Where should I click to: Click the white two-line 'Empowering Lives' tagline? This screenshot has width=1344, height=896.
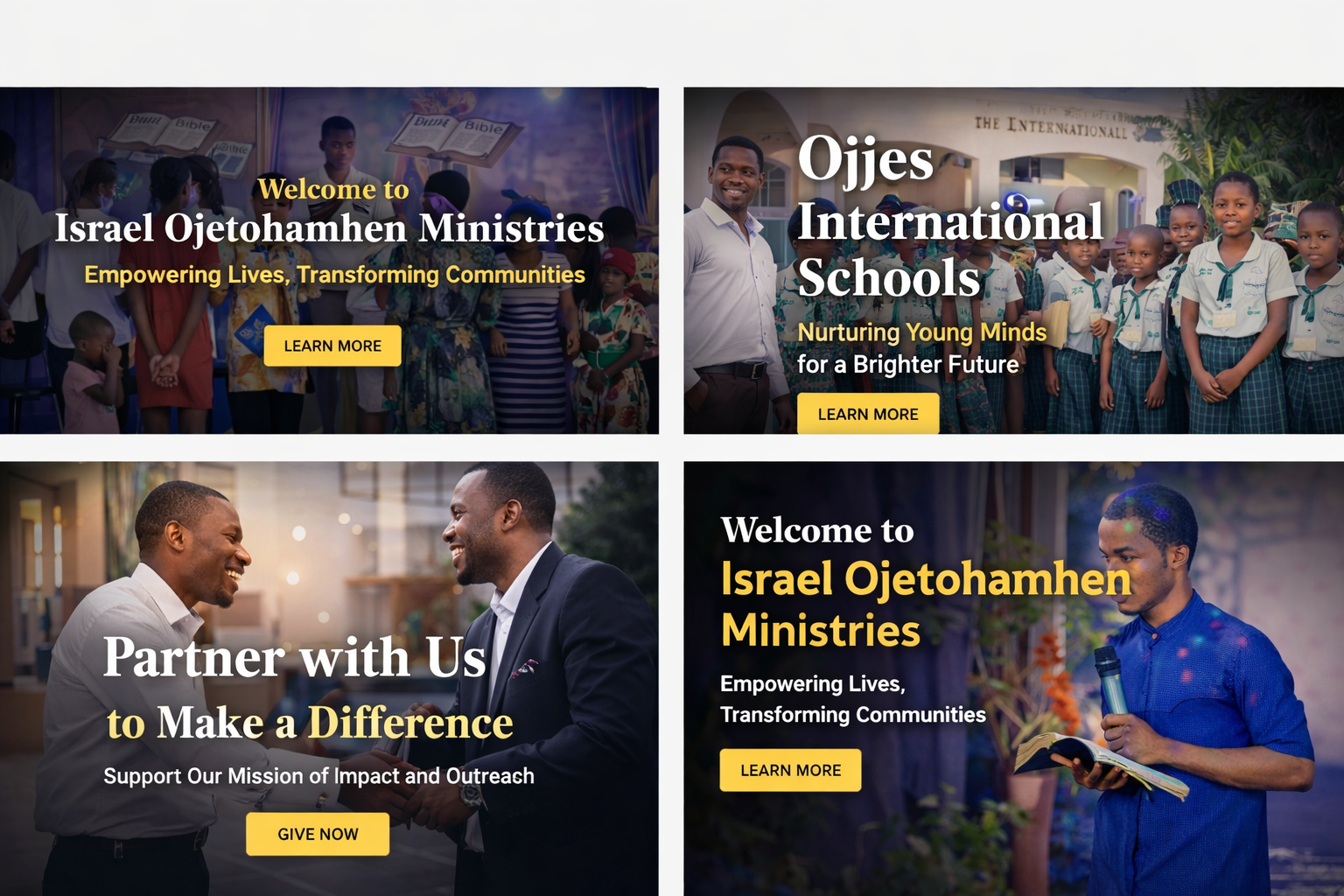coord(853,699)
